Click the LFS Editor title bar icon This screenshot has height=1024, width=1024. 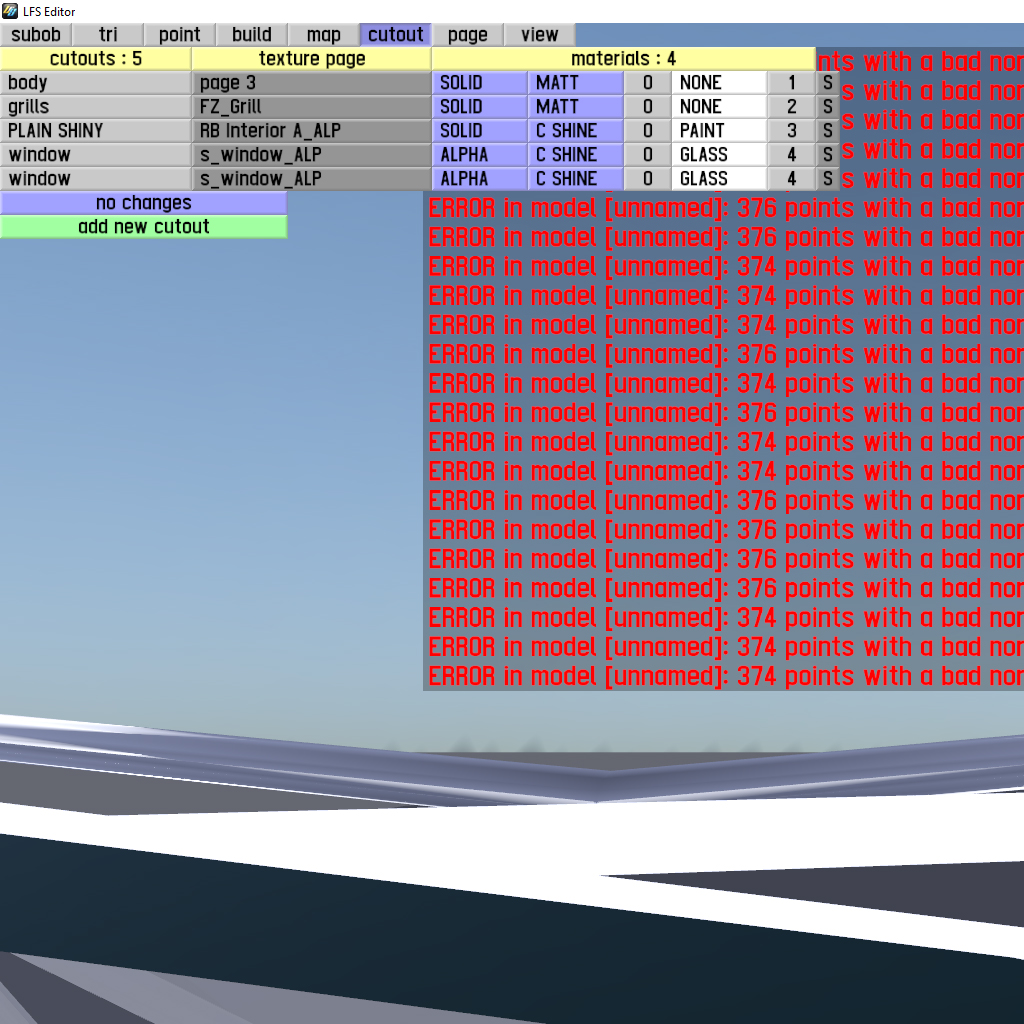pyautogui.click(x=10, y=11)
